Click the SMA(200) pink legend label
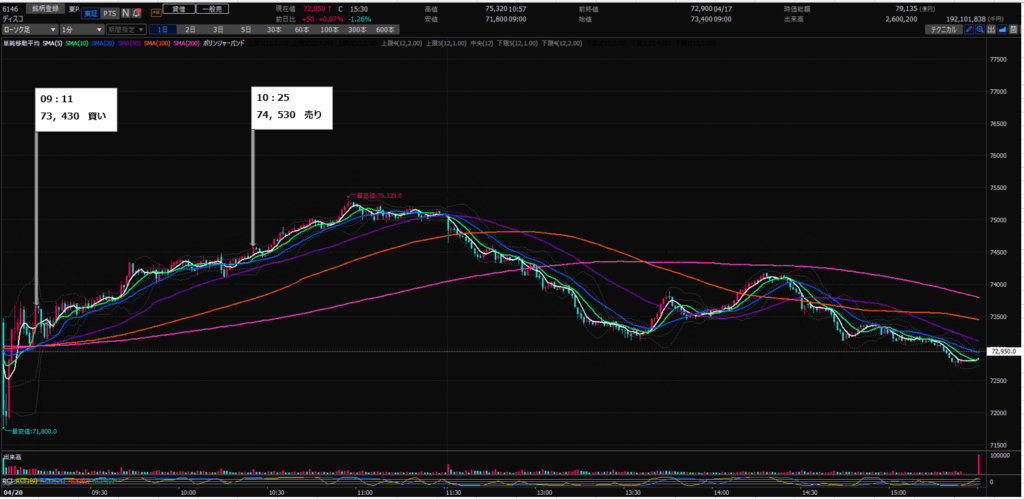 point(183,45)
